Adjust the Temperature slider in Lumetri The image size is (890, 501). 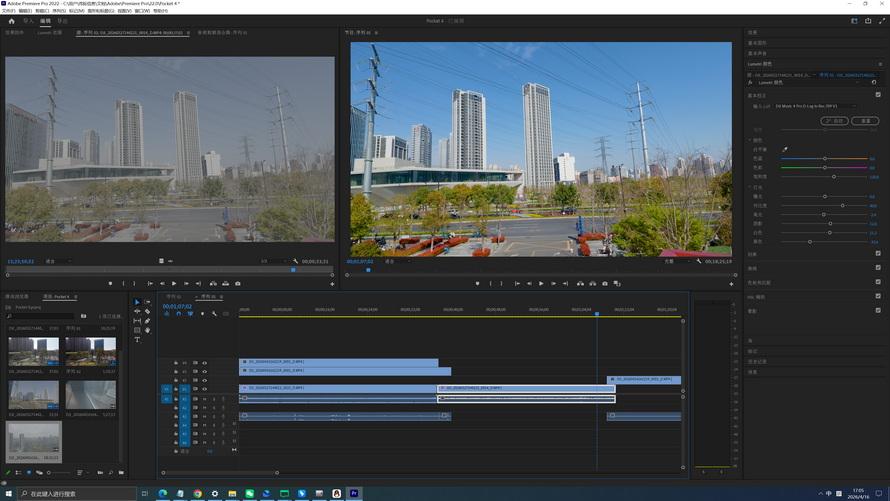click(x=824, y=158)
